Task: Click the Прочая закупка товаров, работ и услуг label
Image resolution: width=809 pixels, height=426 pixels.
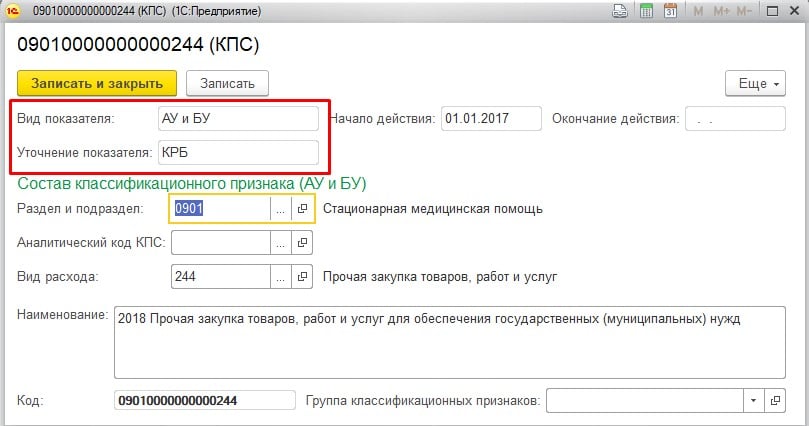Action: click(x=440, y=277)
